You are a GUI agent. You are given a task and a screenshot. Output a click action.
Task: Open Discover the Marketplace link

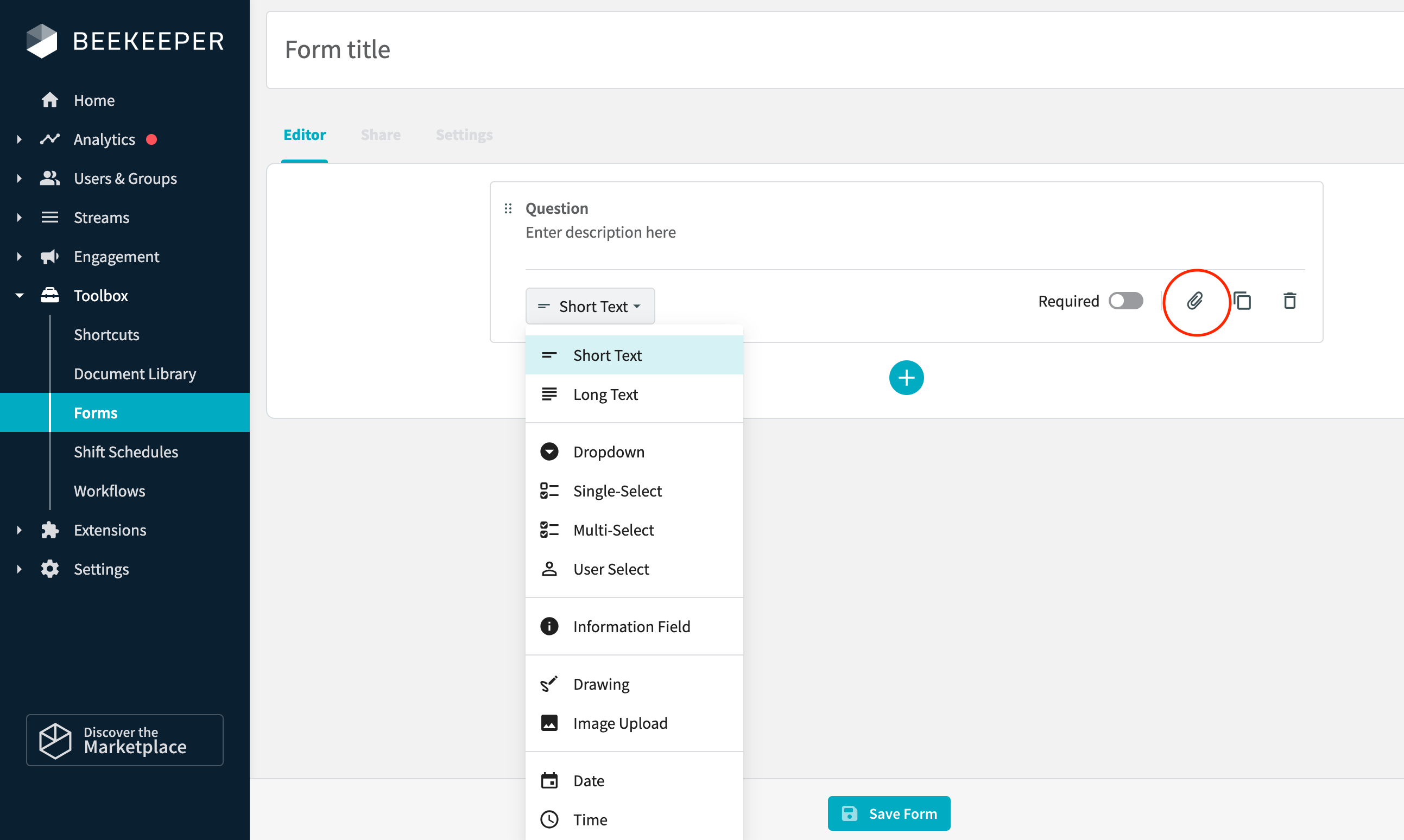click(124, 740)
